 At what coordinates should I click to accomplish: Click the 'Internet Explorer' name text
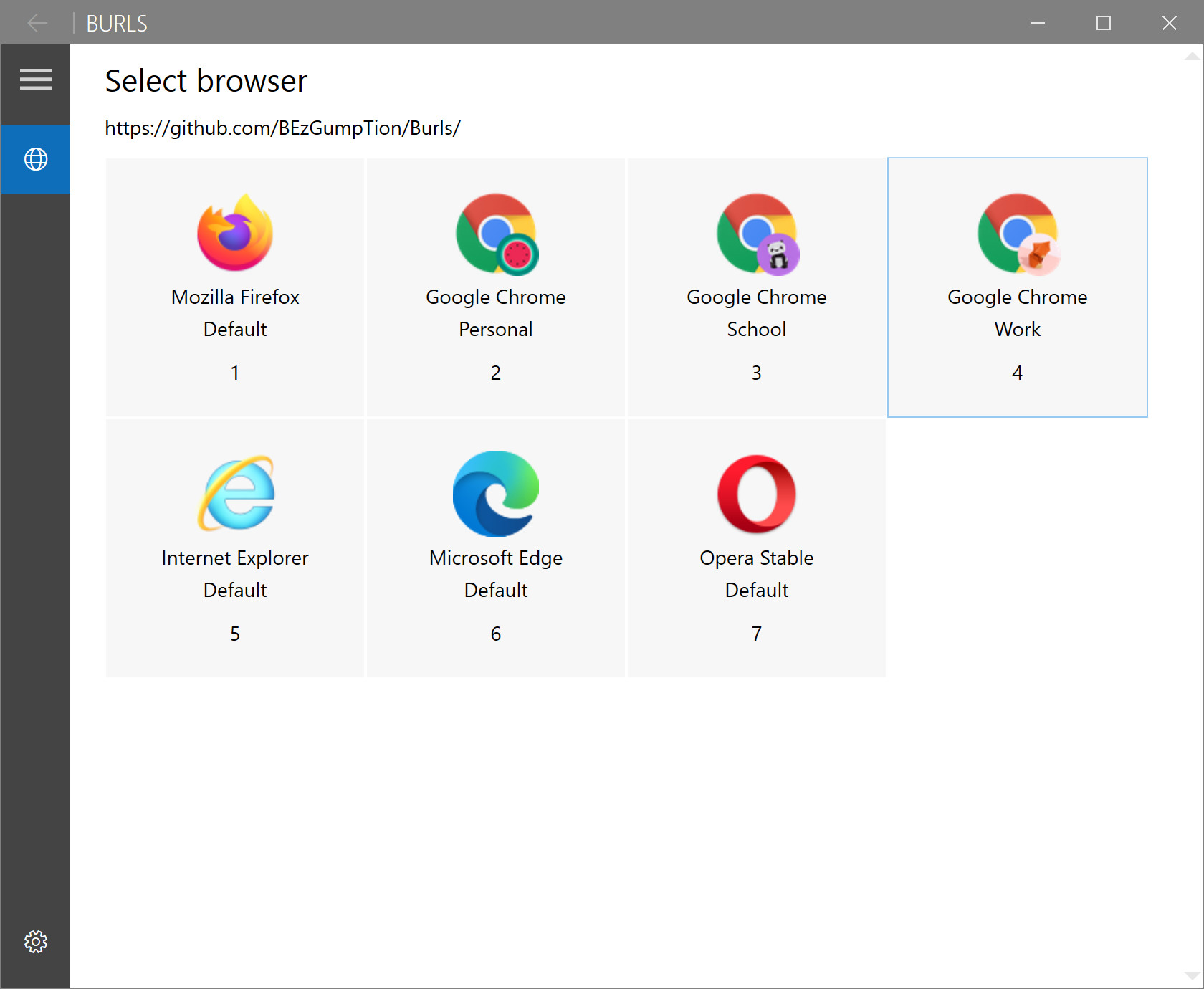pos(235,558)
